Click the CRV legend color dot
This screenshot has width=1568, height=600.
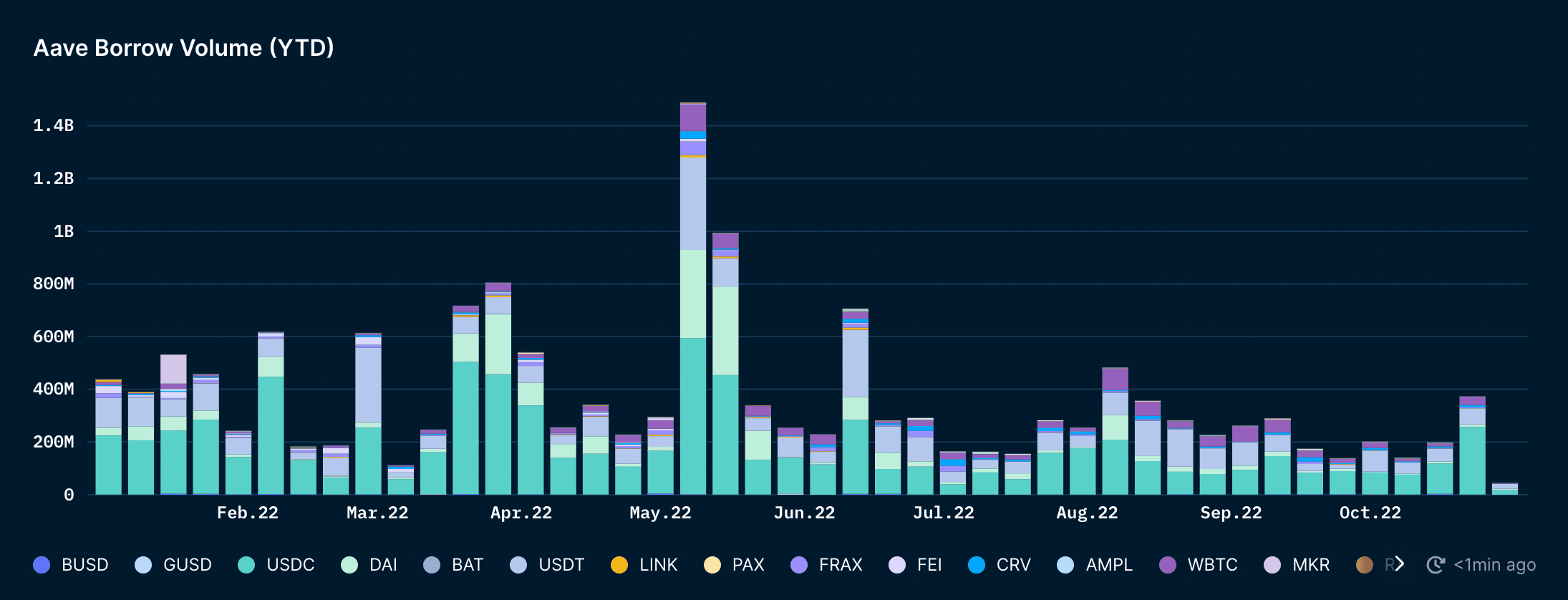[977, 565]
